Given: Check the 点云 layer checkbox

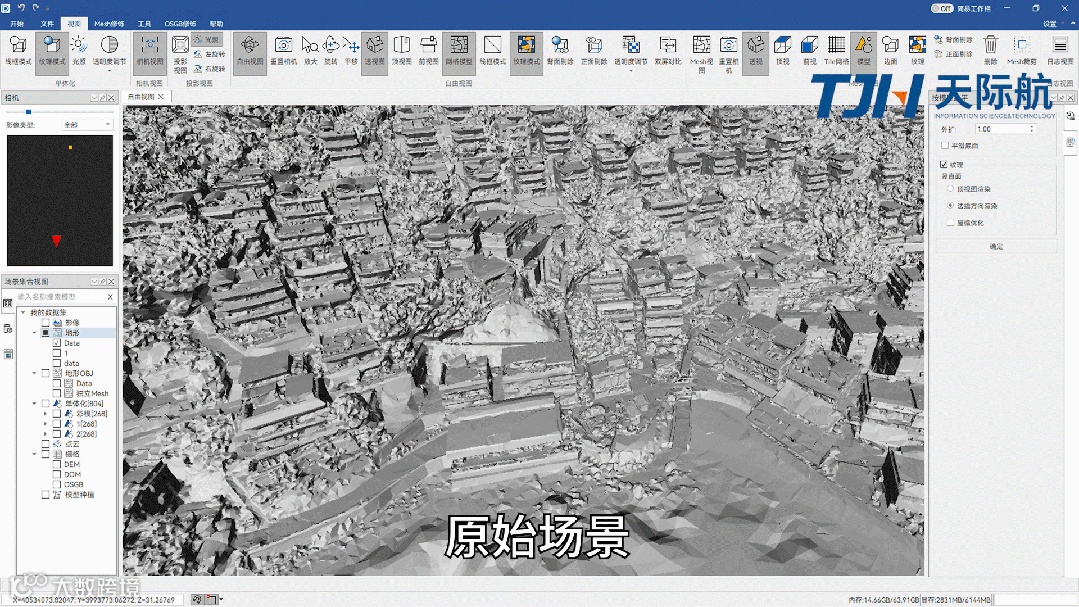Looking at the screenshot, I should [x=45, y=443].
